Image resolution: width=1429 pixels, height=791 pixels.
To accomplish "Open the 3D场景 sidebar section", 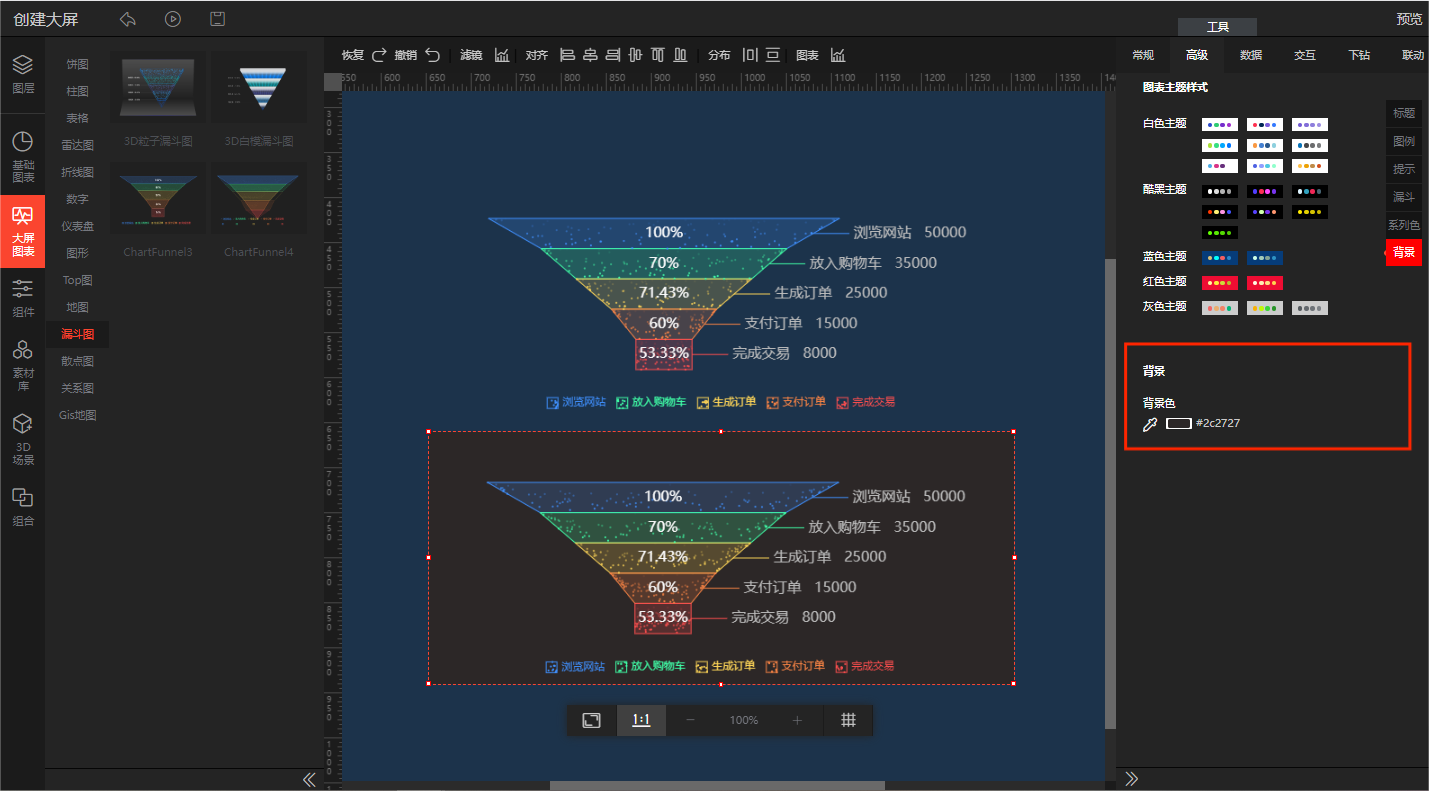I will [x=22, y=440].
